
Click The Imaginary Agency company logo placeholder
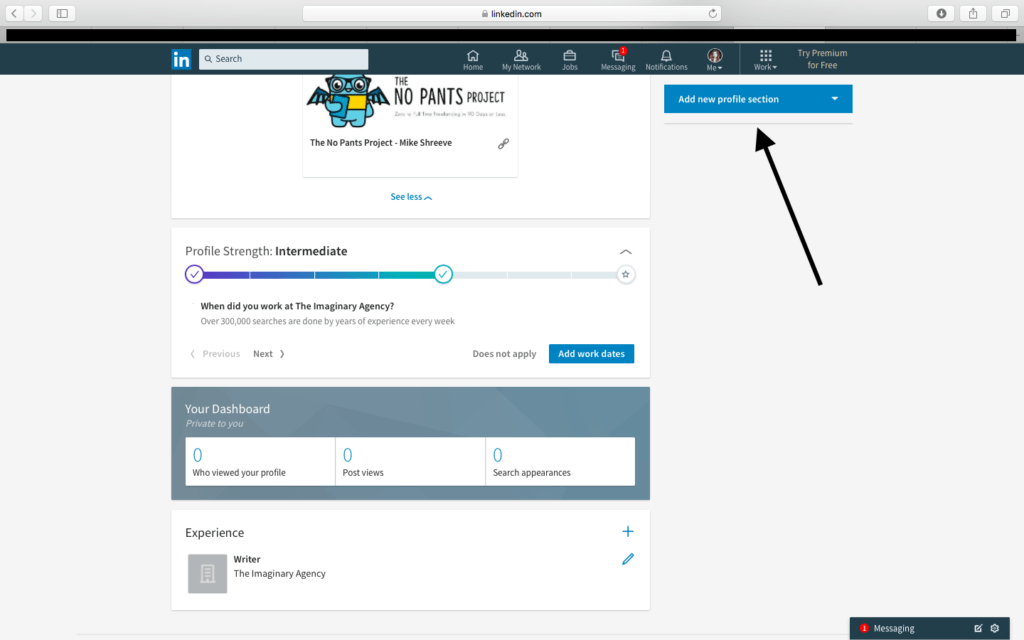tap(208, 573)
